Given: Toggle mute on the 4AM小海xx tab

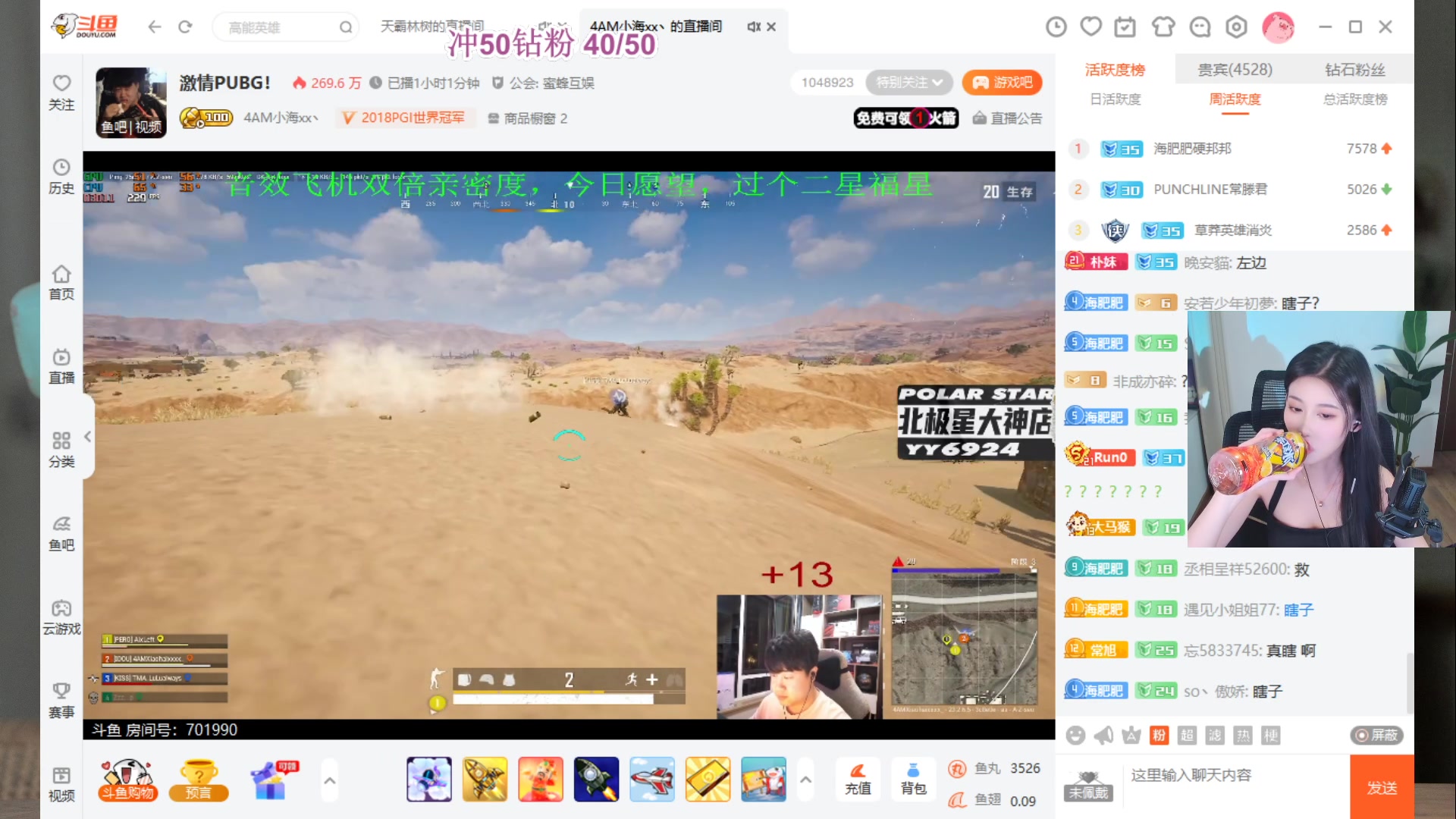Looking at the screenshot, I should coord(753,27).
